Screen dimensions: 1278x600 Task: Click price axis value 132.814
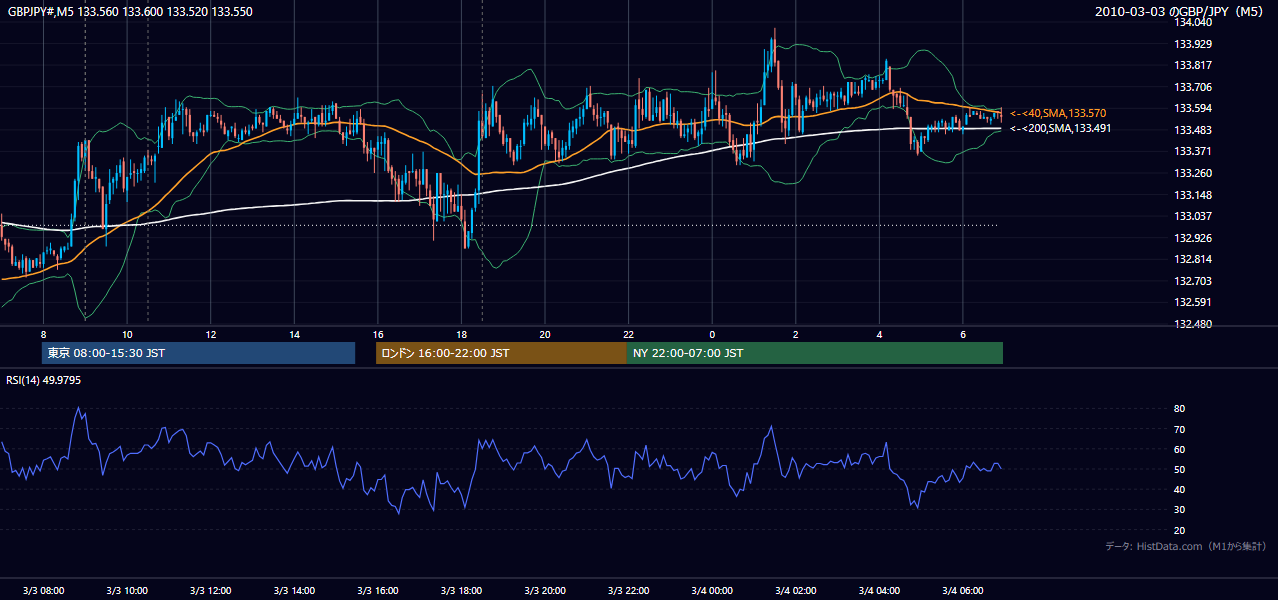coord(1193,259)
